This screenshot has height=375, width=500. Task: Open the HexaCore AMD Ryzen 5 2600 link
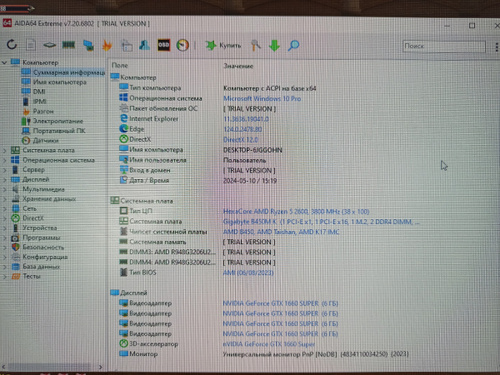click(x=296, y=211)
